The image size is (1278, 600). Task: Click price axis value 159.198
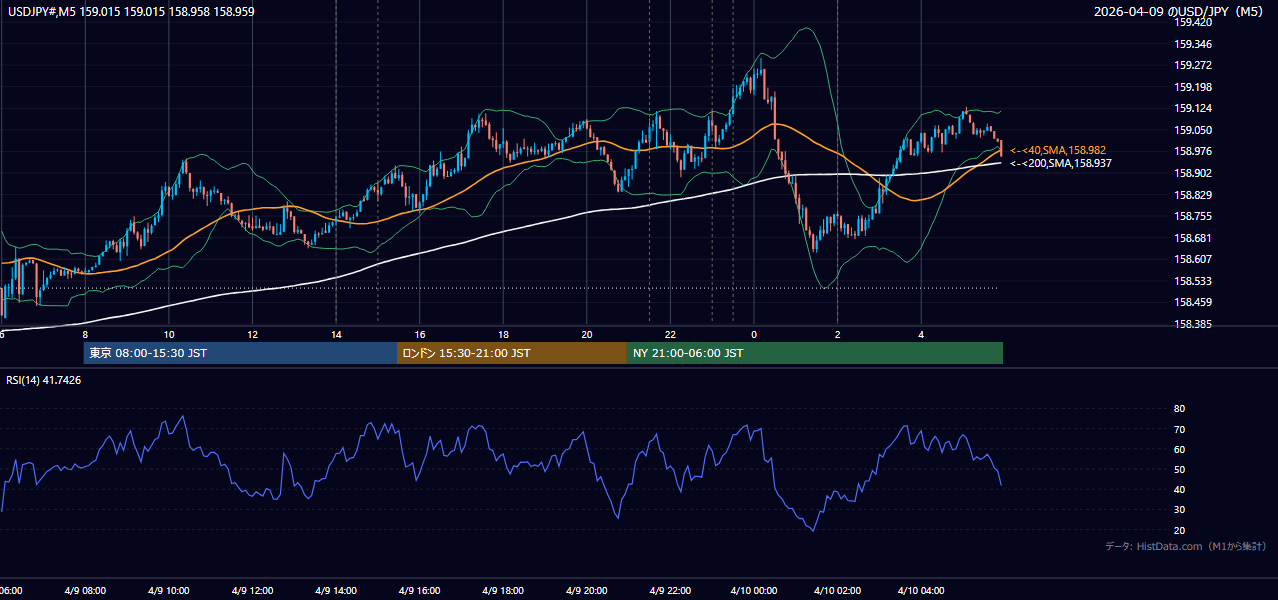click(x=1194, y=87)
